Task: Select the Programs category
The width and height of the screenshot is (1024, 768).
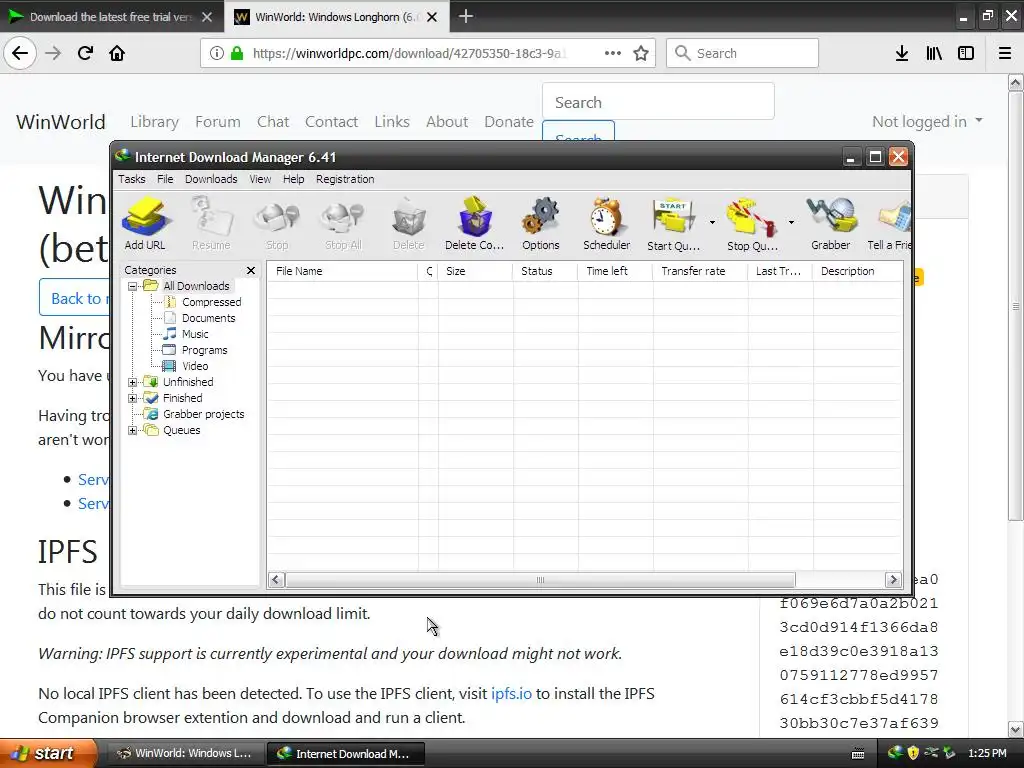Action: 204,350
